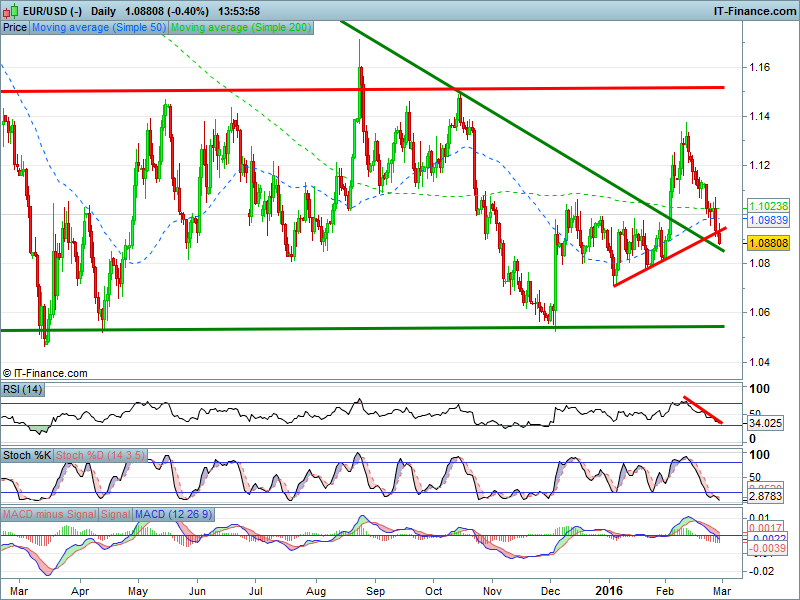Click the IT-Finance.com link at top right

coord(753,10)
